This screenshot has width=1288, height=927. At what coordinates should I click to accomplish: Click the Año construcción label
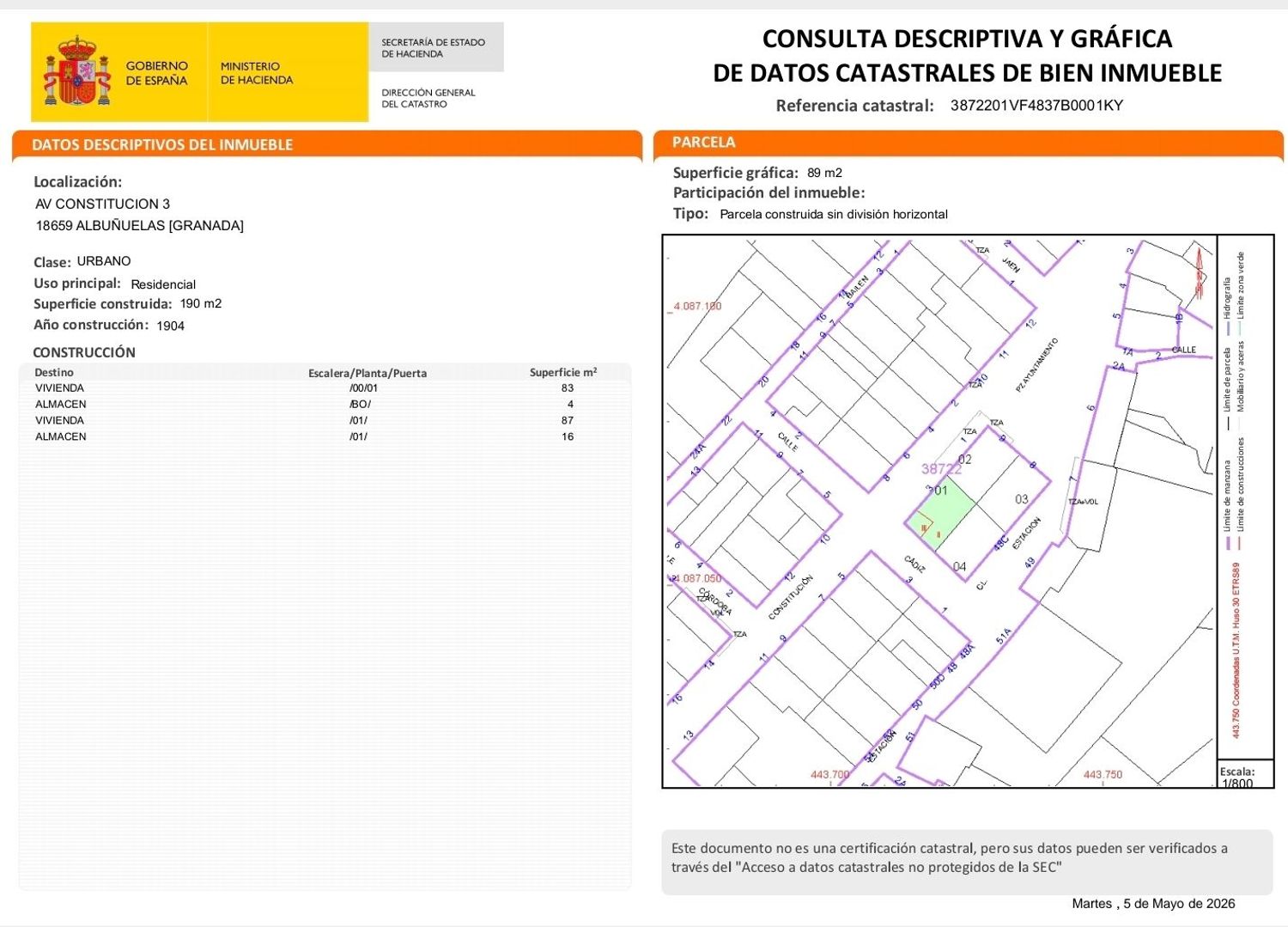pyautogui.click(x=91, y=325)
